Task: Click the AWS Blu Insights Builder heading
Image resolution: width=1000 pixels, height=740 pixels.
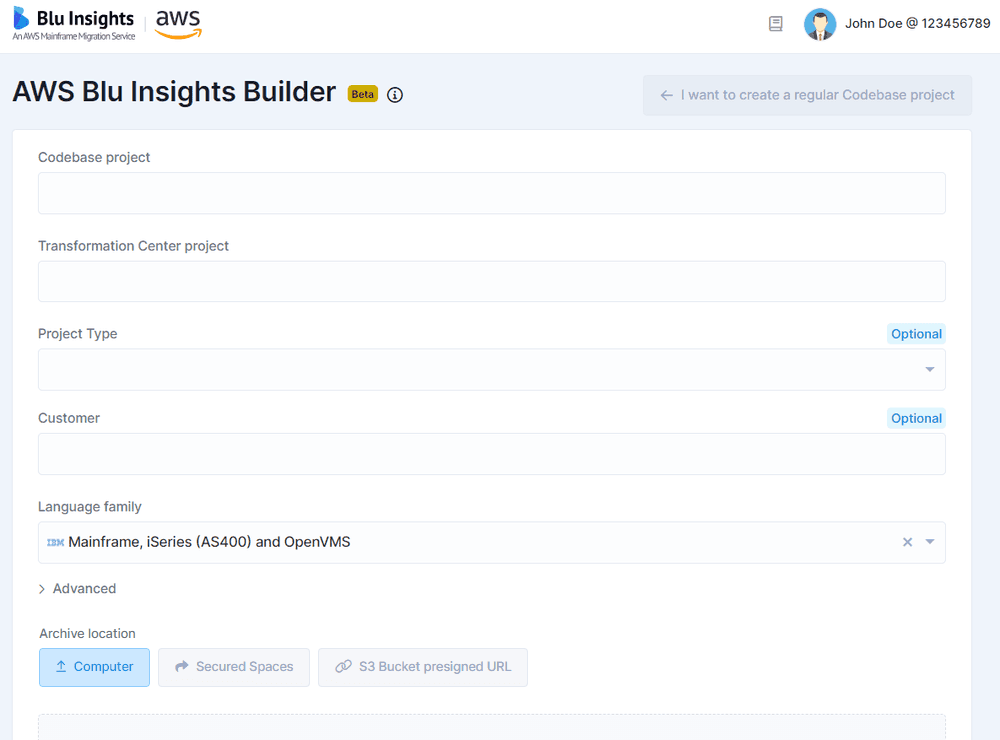Action: pyautogui.click(x=174, y=92)
